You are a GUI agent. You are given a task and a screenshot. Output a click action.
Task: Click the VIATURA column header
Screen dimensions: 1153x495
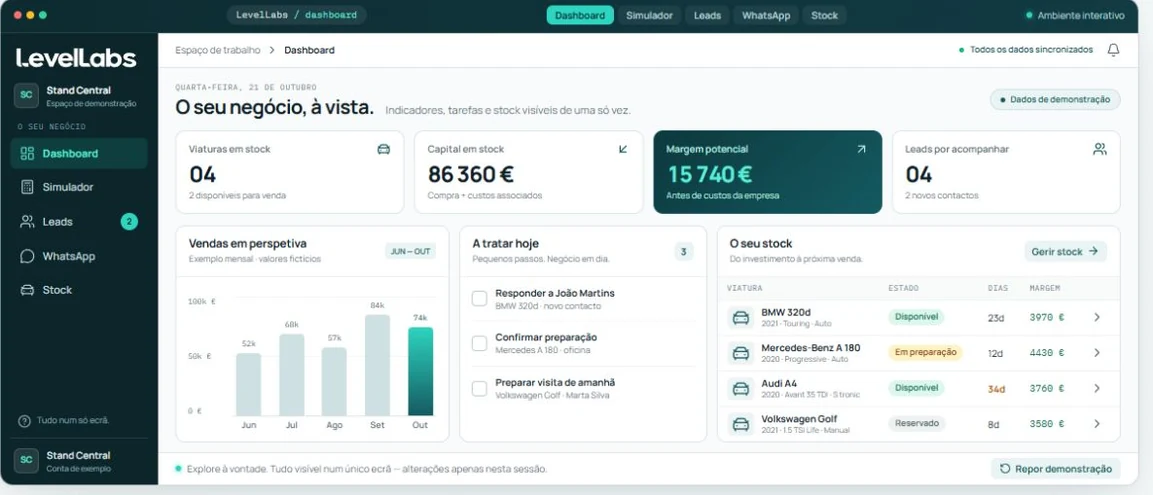click(744, 288)
